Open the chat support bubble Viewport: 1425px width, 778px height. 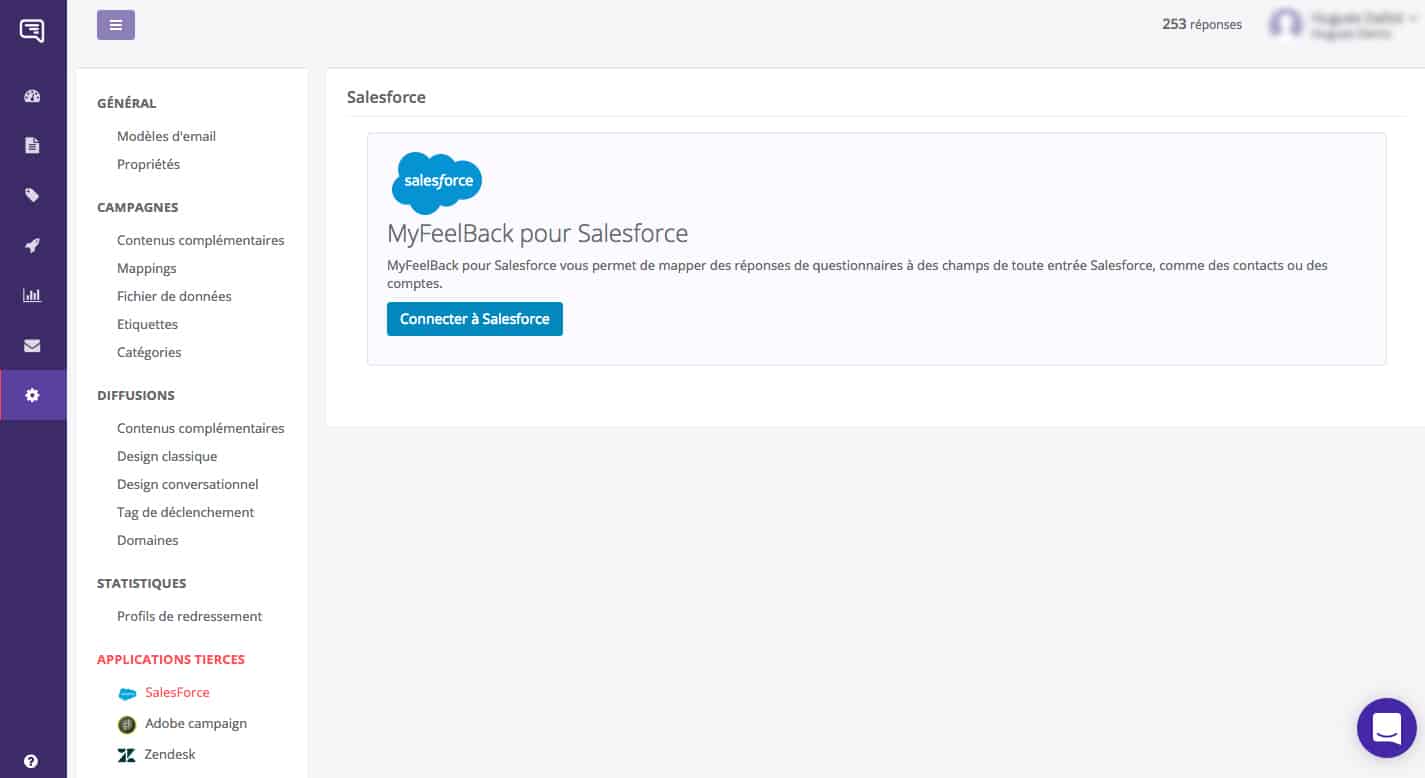[1387, 728]
